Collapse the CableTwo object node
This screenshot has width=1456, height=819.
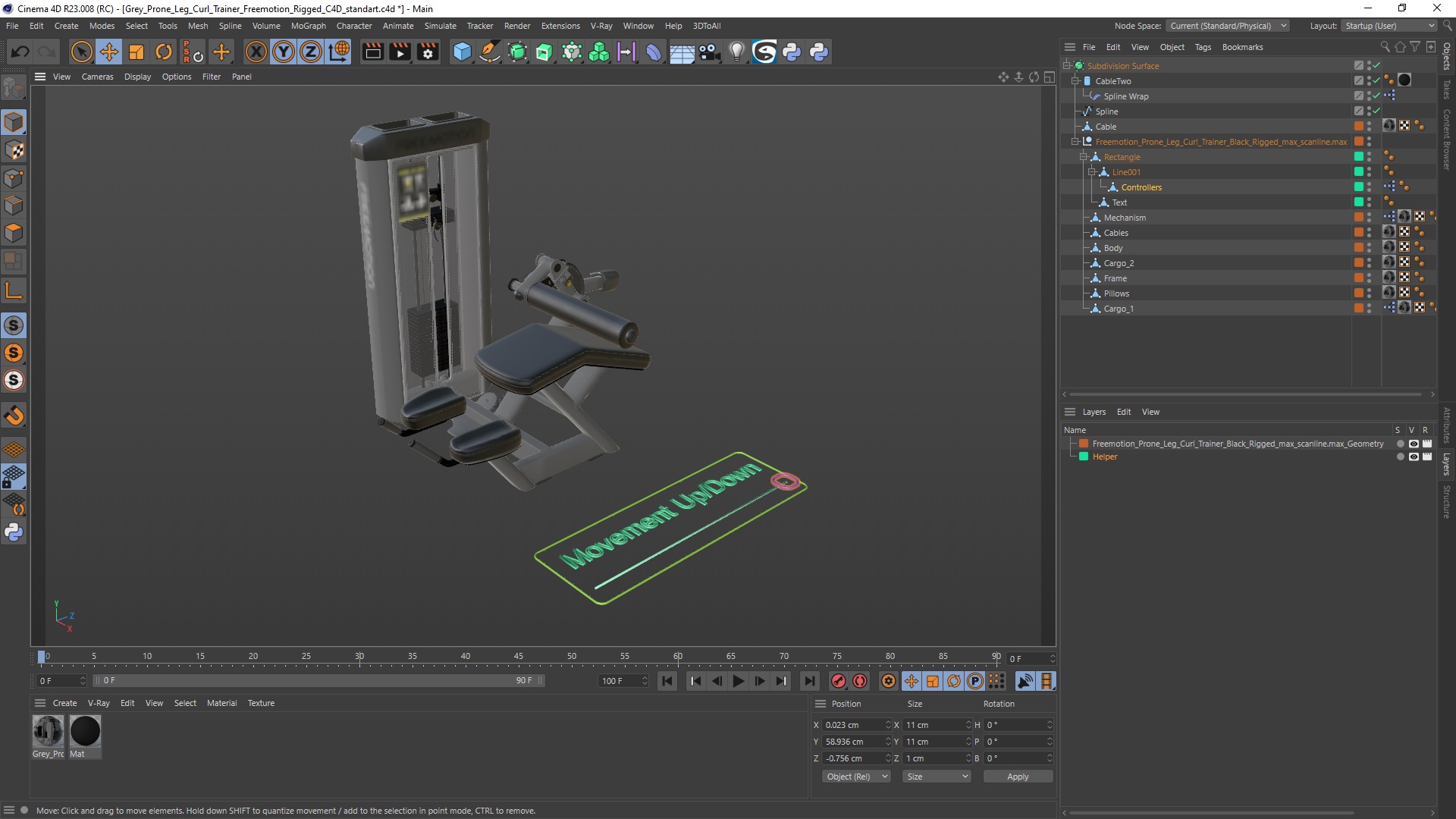1075,81
